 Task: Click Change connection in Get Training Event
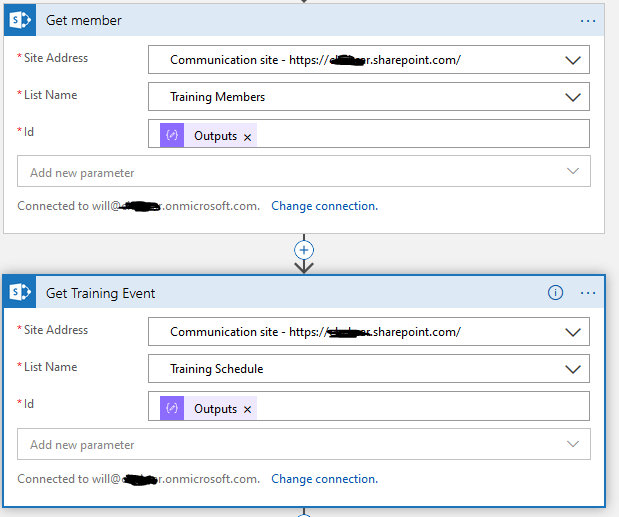pyautogui.click(x=324, y=479)
